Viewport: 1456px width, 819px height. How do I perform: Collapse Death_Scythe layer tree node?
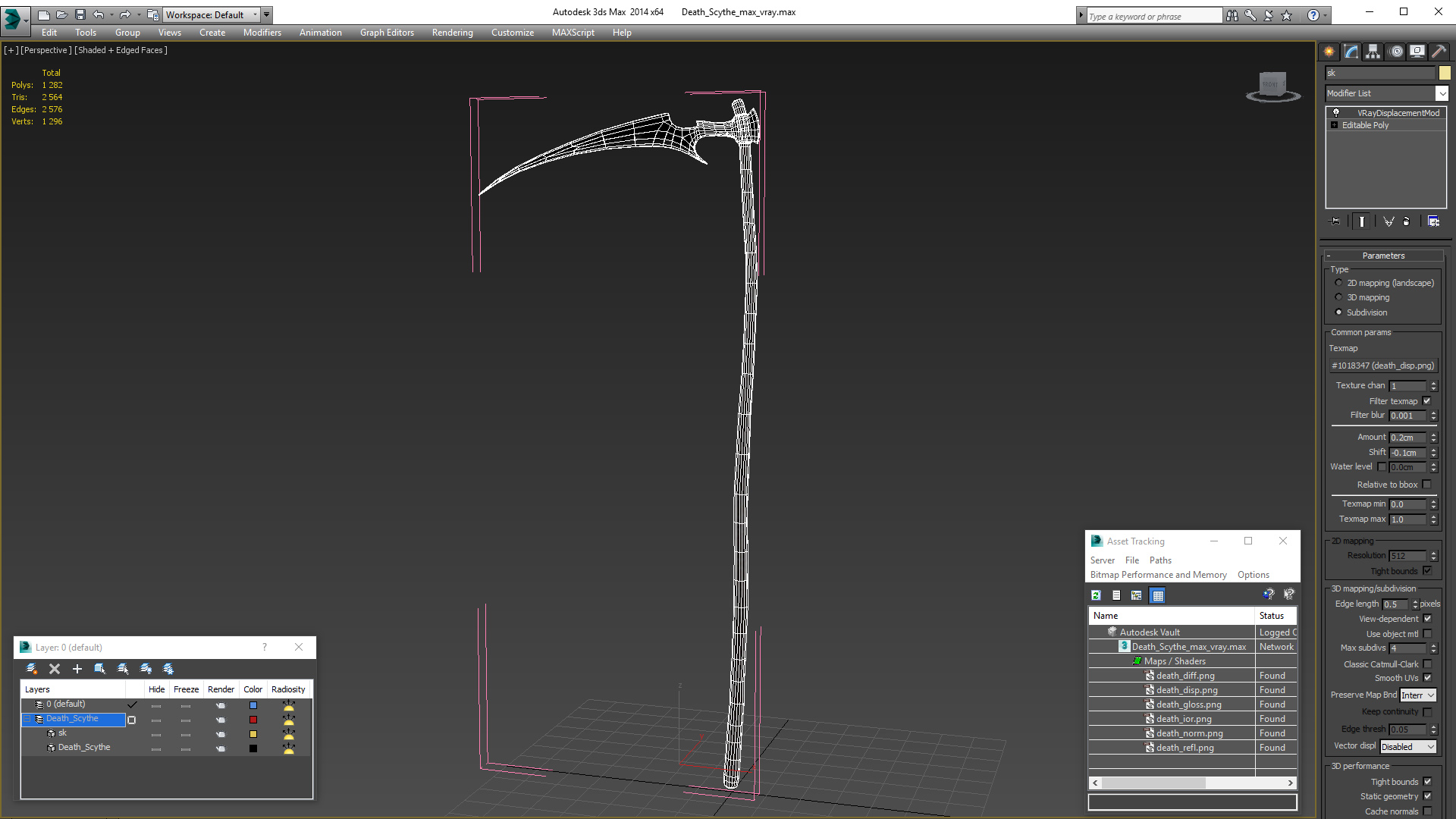(28, 718)
